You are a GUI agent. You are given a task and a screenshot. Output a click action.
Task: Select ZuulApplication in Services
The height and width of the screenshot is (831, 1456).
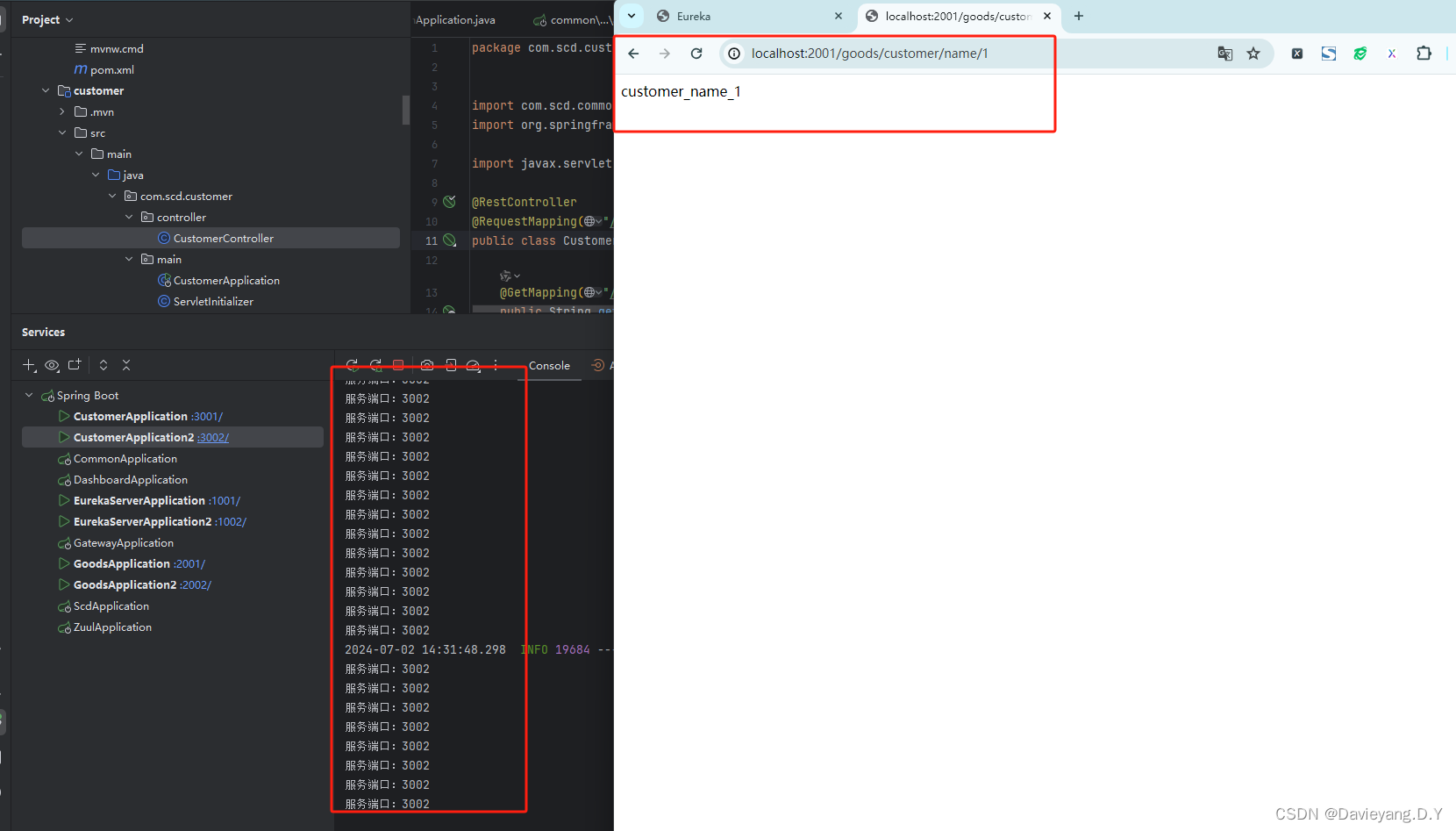tap(112, 627)
